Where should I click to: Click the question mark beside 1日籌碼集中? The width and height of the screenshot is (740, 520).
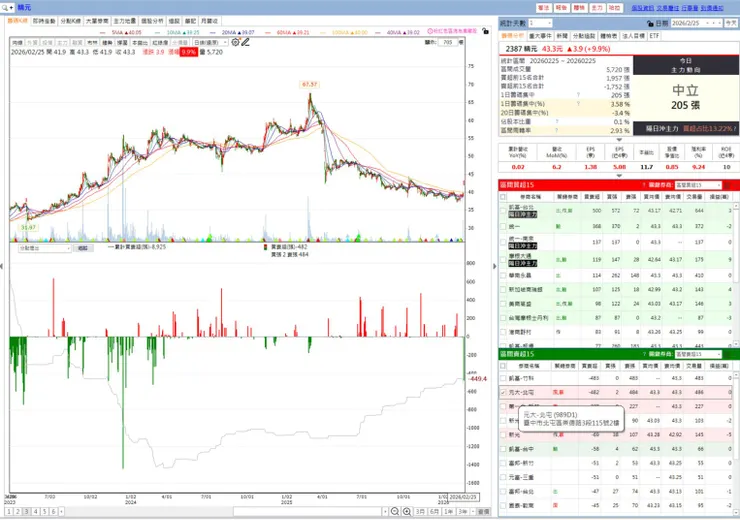[578, 95]
